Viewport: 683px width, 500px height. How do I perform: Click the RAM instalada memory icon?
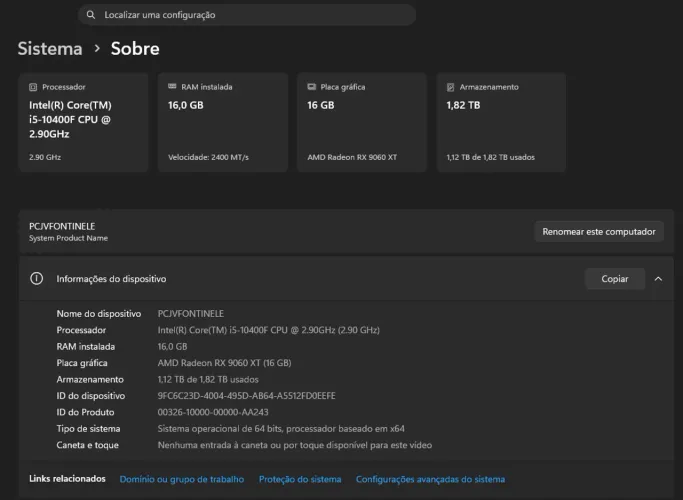(172, 87)
